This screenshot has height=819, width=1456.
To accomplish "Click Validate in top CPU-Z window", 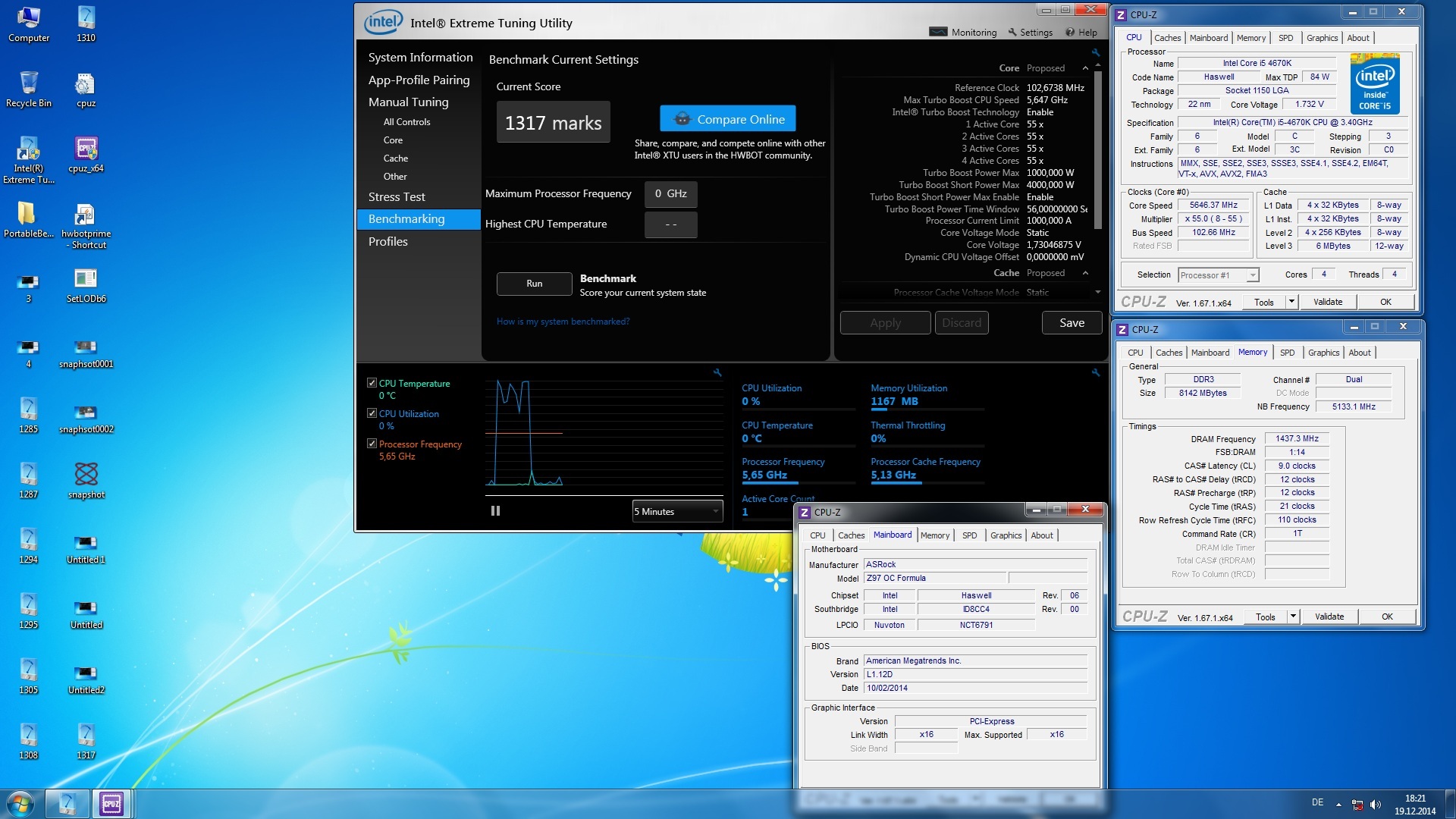I will tap(1328, 302).
